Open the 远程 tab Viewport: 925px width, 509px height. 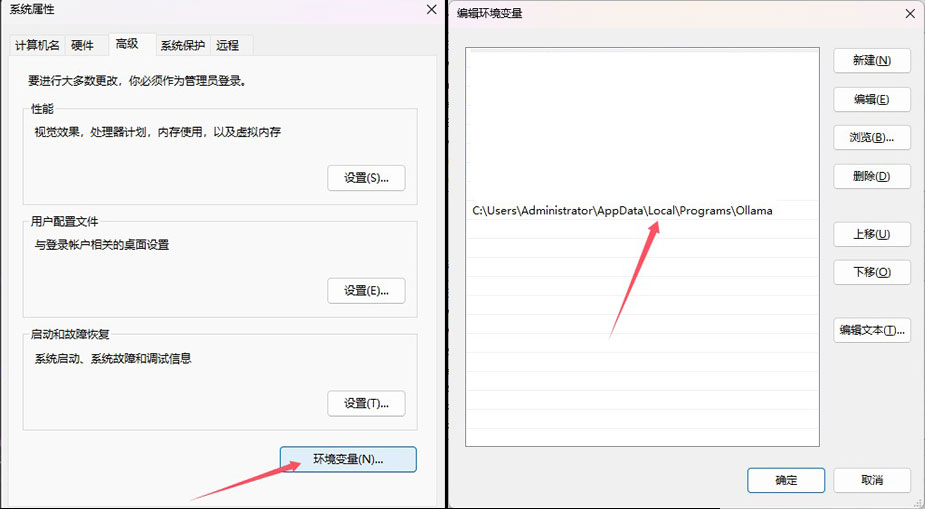(227, 46)
